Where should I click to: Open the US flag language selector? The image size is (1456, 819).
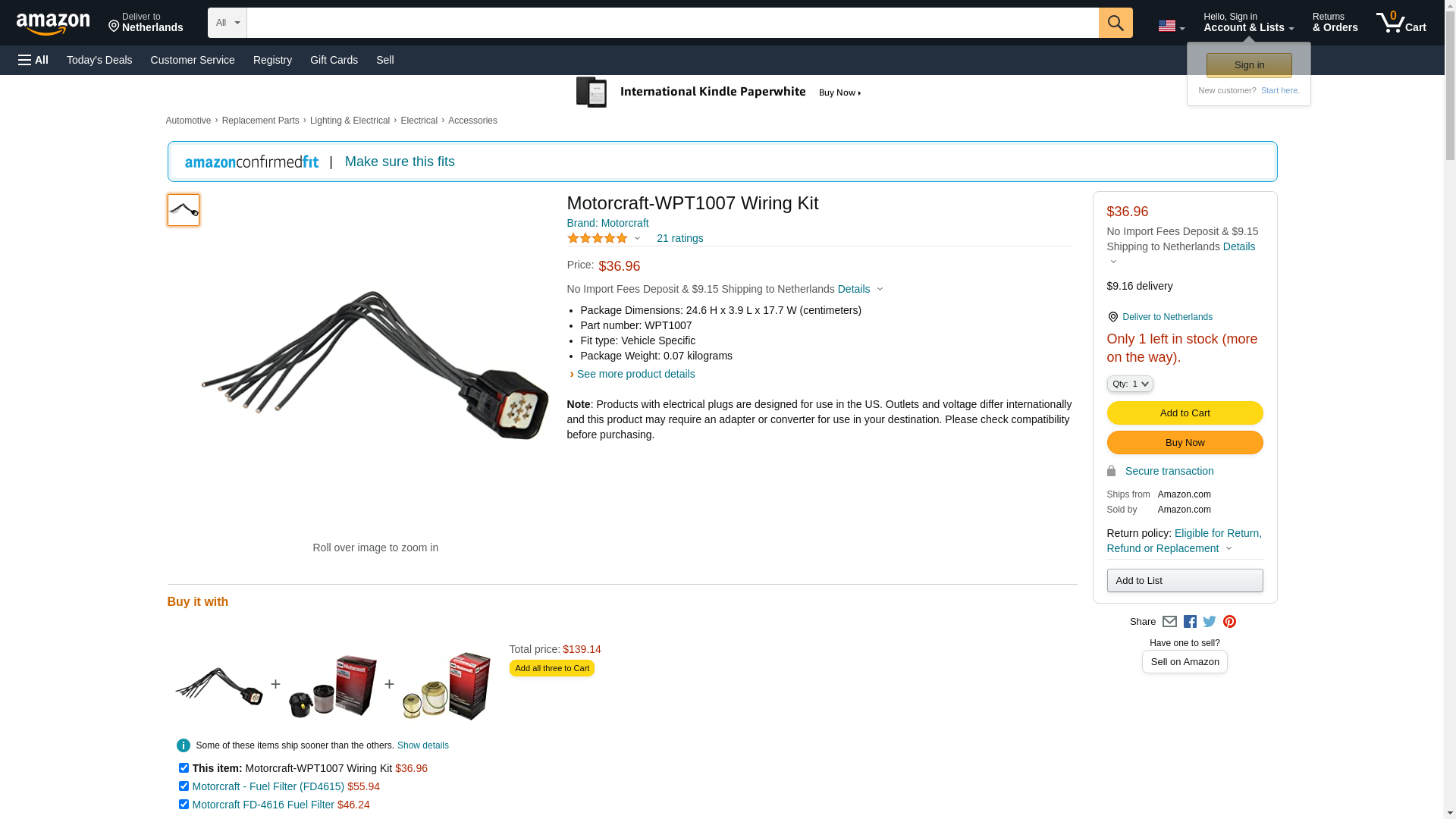click(x=1171, y=26)
